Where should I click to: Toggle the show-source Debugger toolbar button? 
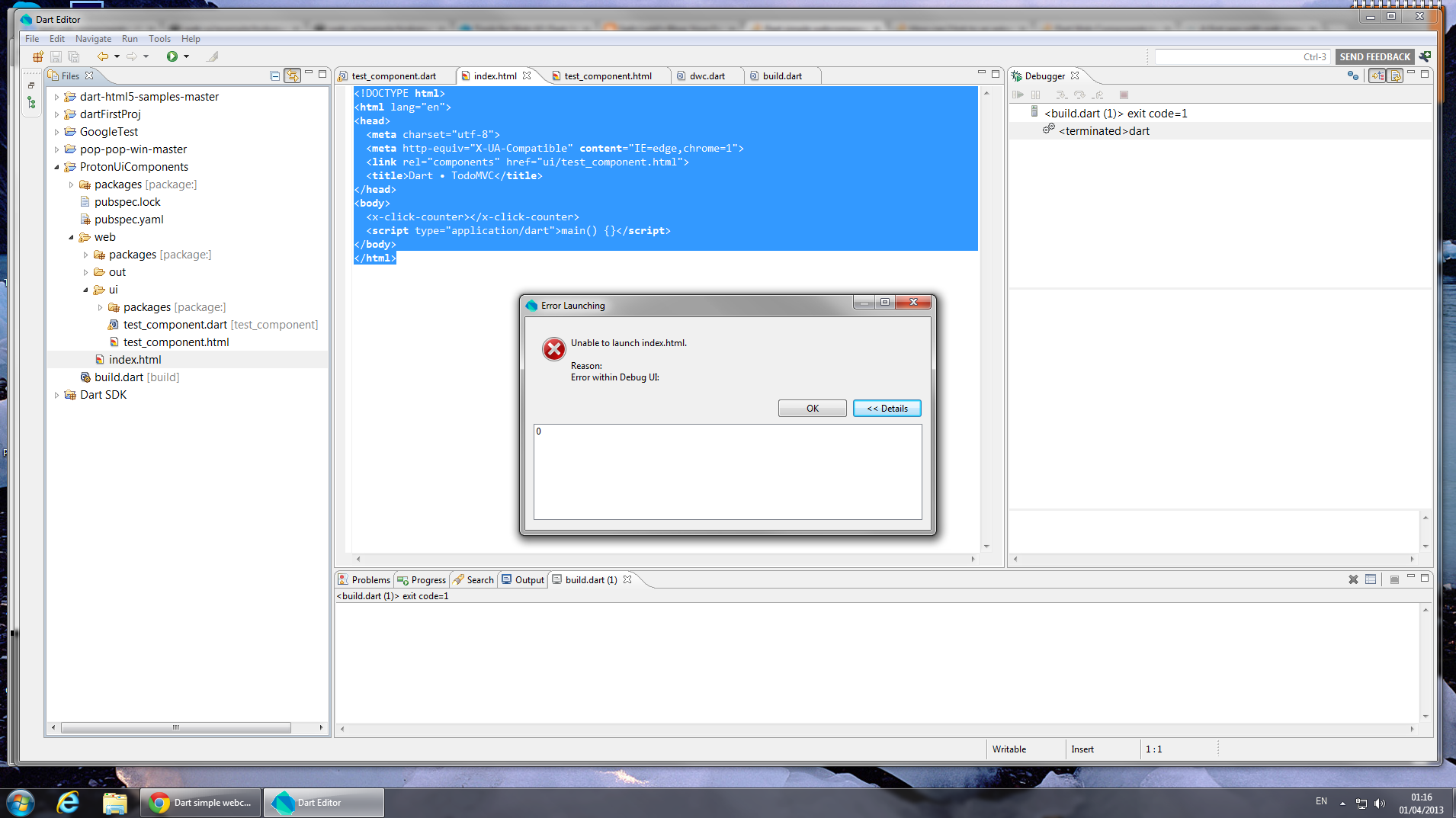pyautogui.click(x=1395, y=75)
